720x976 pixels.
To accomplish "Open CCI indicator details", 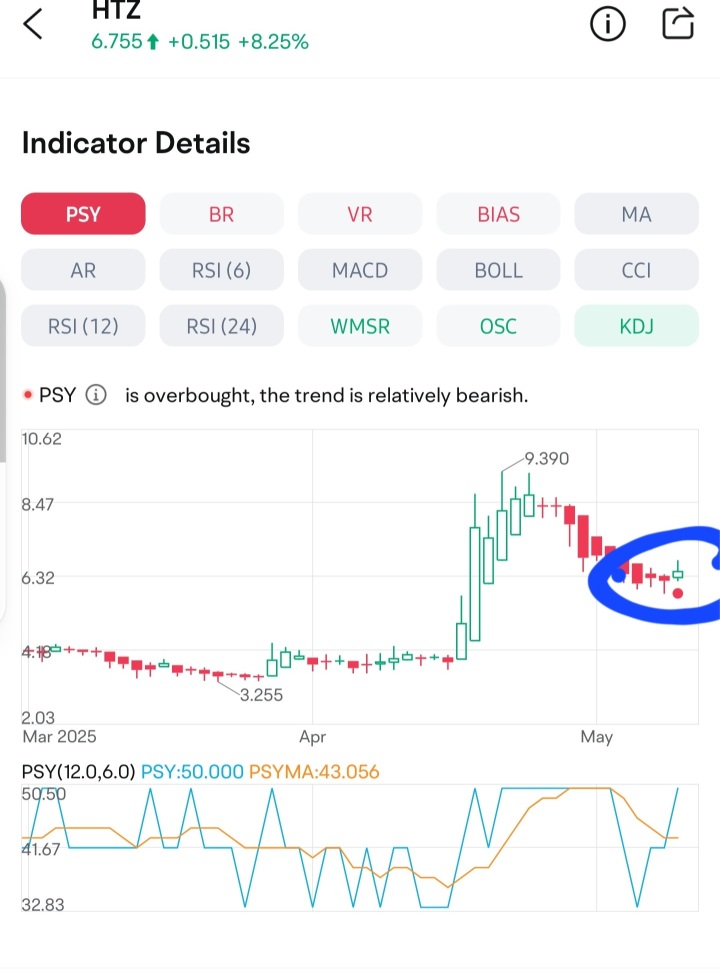I will click(637, 270).
